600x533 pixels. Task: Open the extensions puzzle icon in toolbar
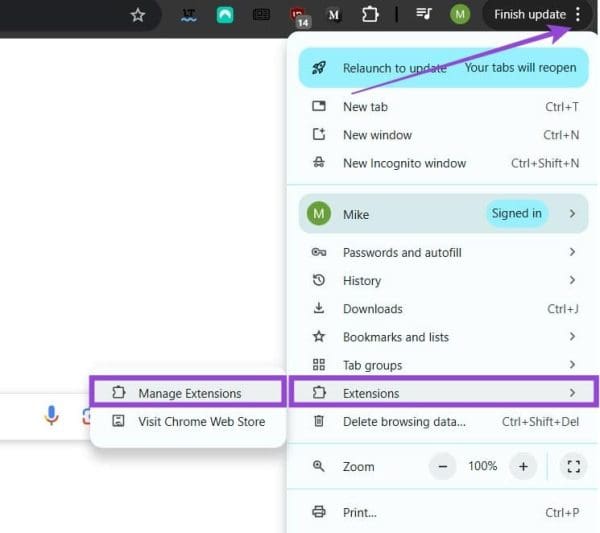(370, 15)
